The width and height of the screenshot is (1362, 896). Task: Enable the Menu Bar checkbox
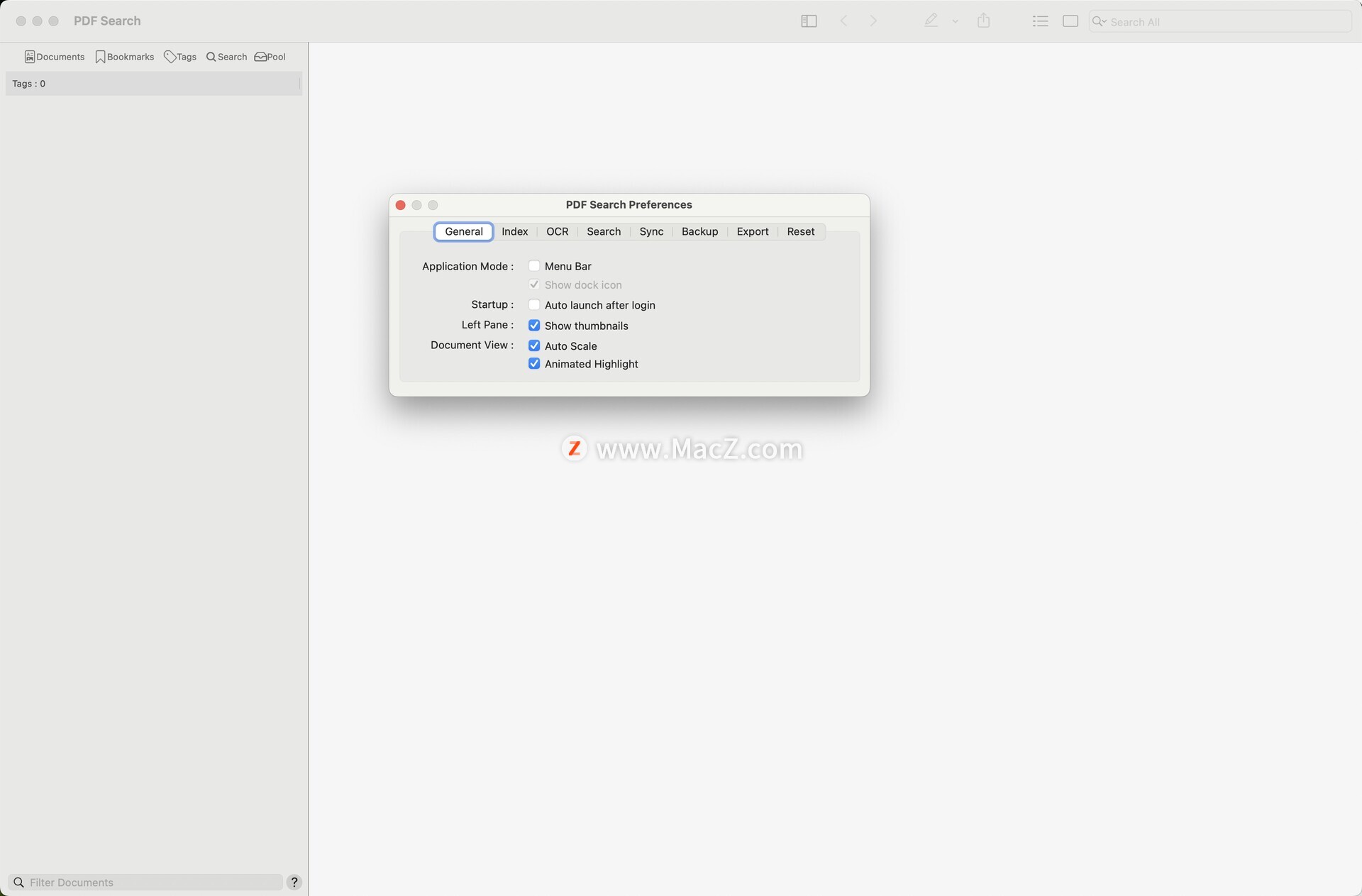(534, 266)
